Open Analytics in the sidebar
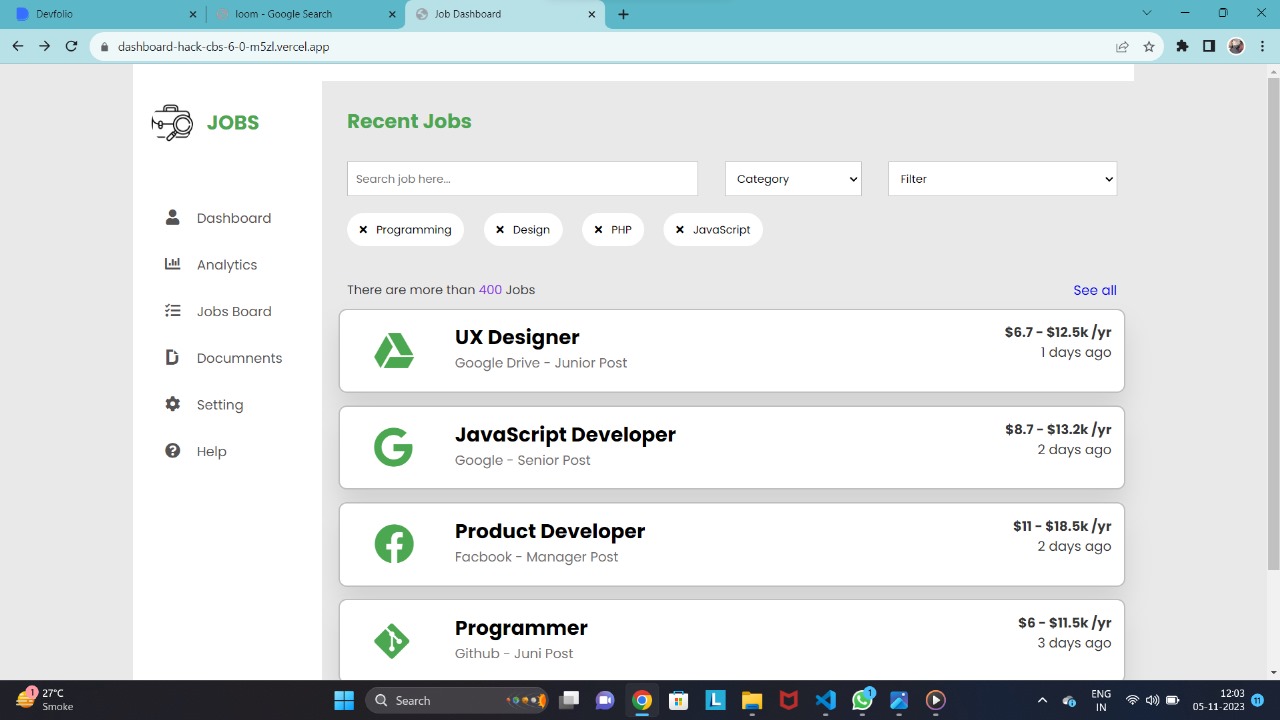Image resolution: width=1280 pixels, height=720 pixels. pos(227,265)
